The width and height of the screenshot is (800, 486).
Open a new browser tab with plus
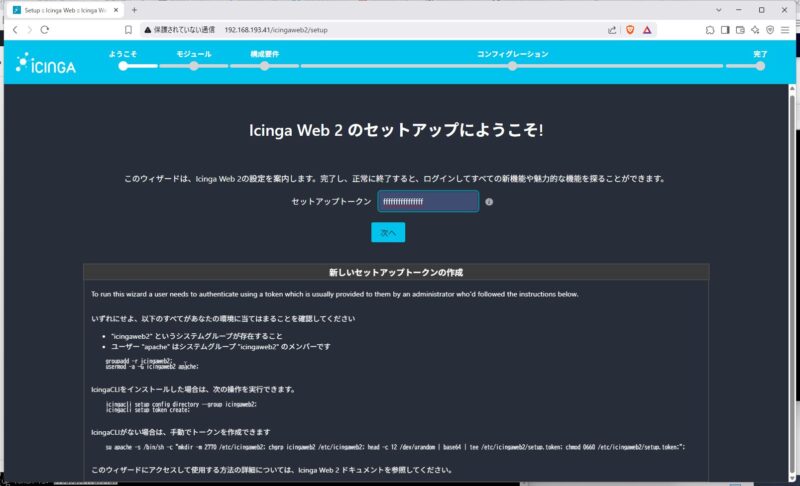pos(134,10)
